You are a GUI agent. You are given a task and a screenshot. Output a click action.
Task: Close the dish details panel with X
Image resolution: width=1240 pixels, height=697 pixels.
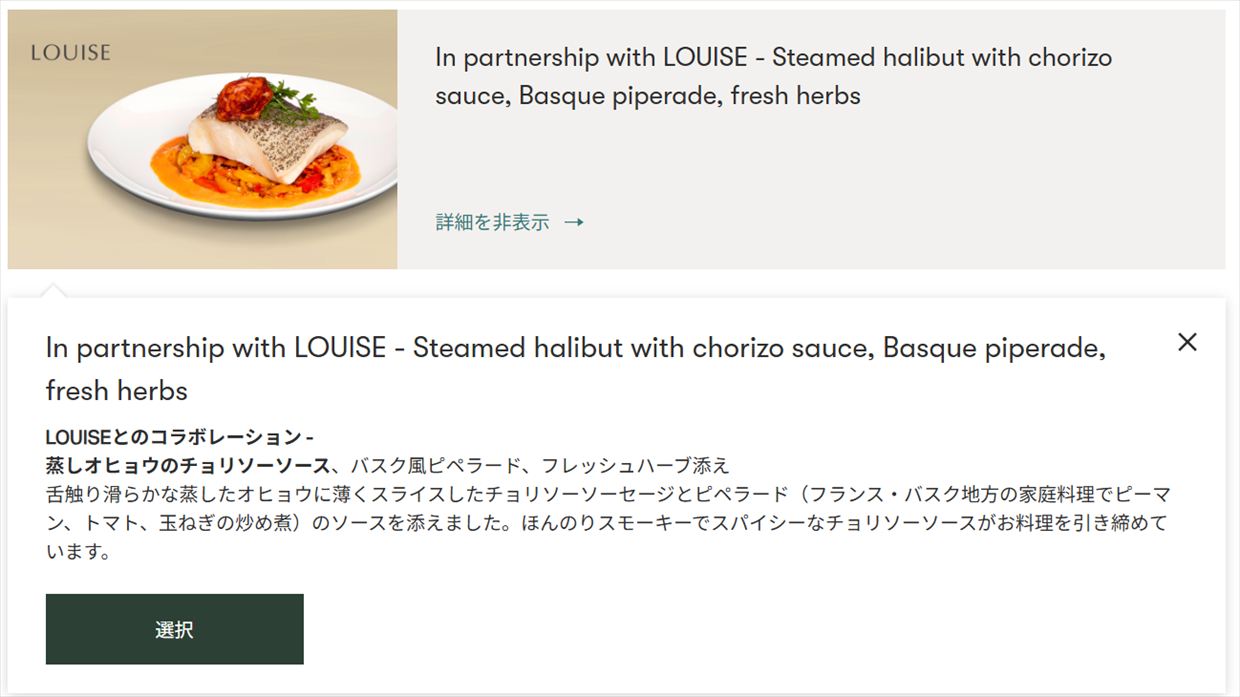pyautogui.click(x=1187, y=342)
